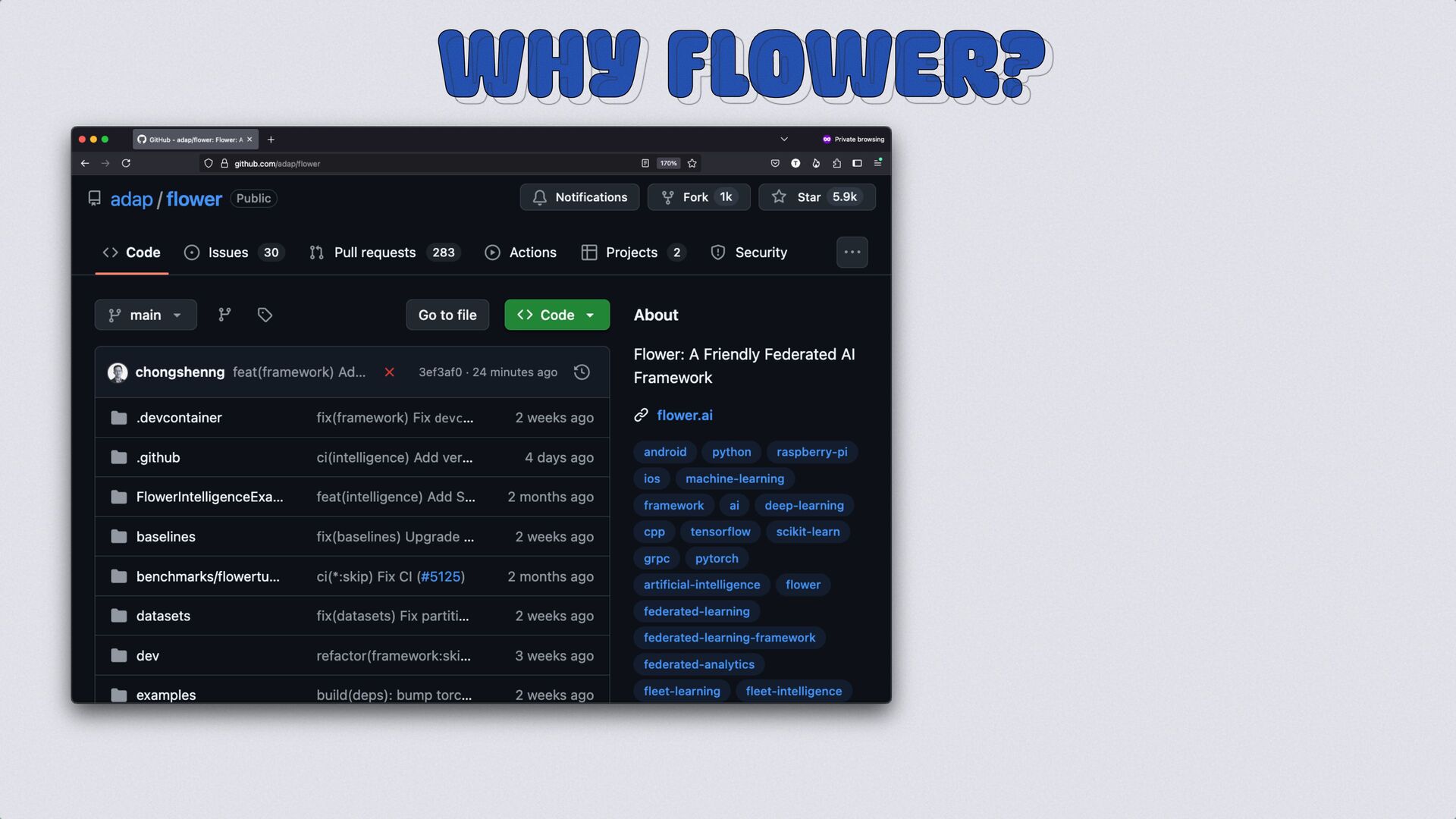1456x819 pixels.
Task: Open the browser hamburger application menu
Action: pyautogui.click(x=878, y=163)
